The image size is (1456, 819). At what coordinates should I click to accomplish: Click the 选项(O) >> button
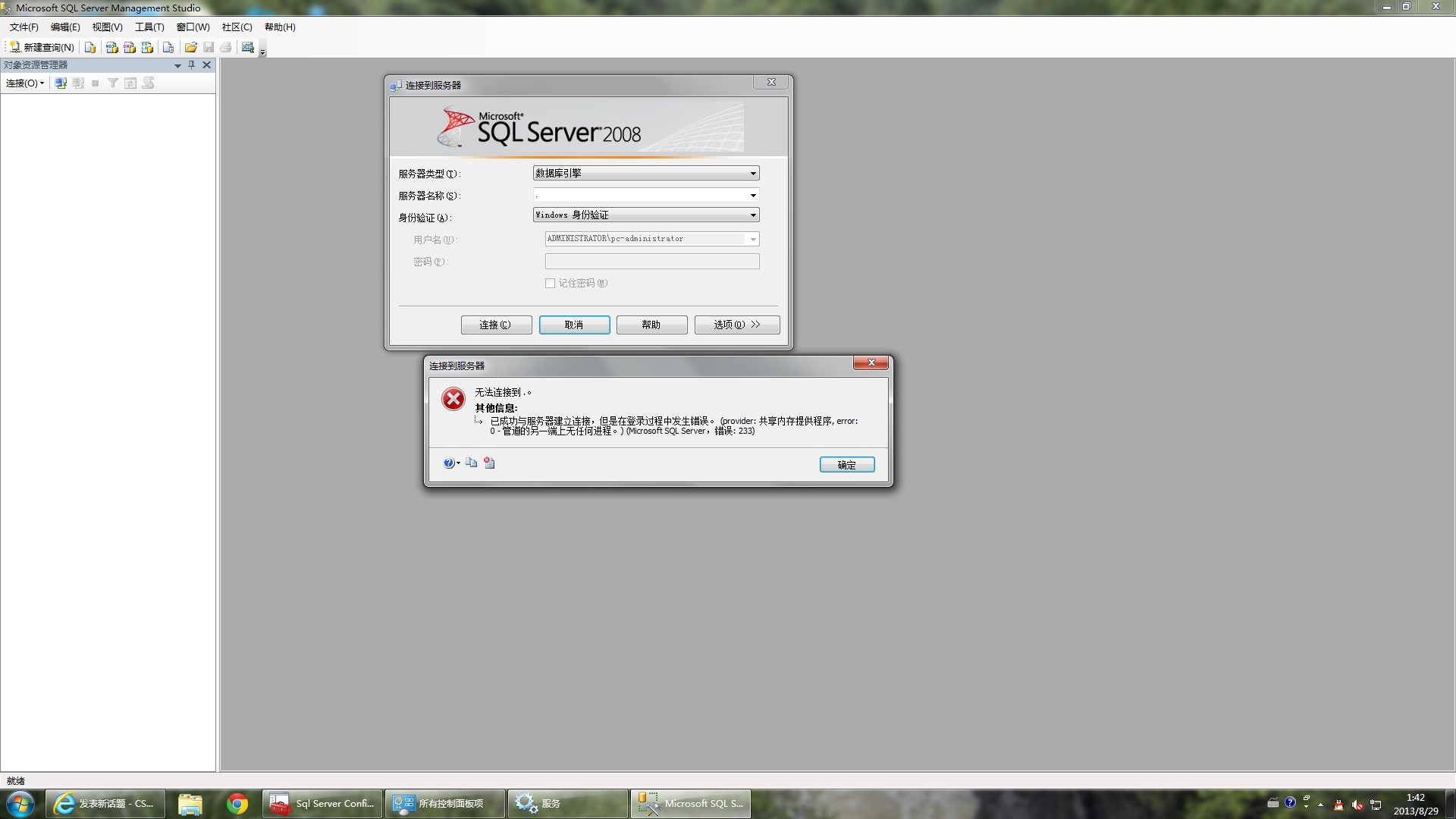coord(736,325)
